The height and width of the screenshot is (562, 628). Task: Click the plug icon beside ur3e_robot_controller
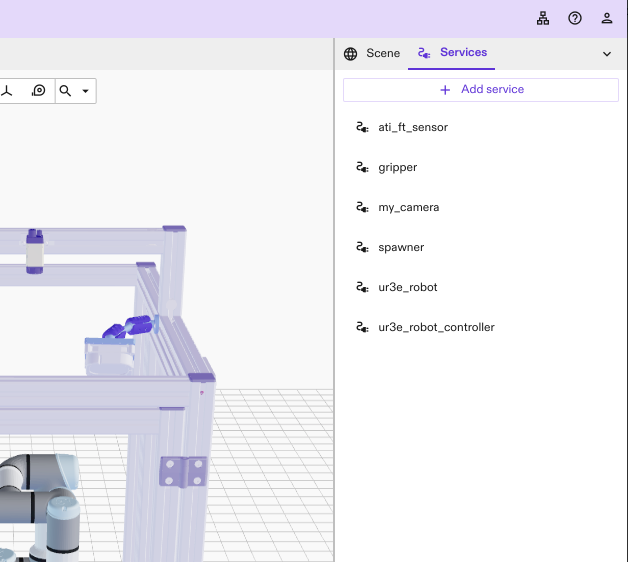click(362, 327)
